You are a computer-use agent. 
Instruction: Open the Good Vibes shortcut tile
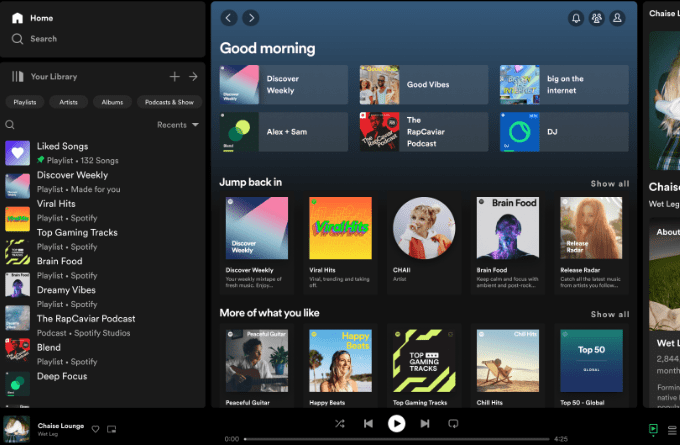click(x=424, y=85)
